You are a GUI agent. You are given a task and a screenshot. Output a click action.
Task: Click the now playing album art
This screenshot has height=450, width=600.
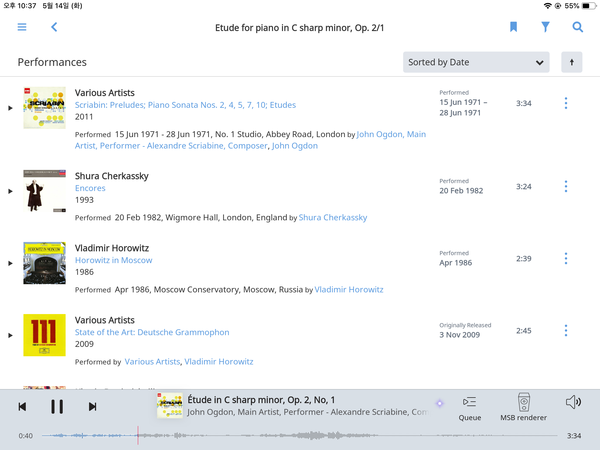click(x=170, y=406)
